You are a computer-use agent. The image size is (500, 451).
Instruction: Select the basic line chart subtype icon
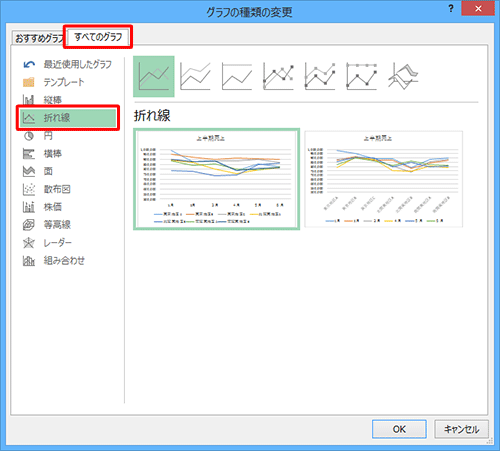click(x=154, y=76)
